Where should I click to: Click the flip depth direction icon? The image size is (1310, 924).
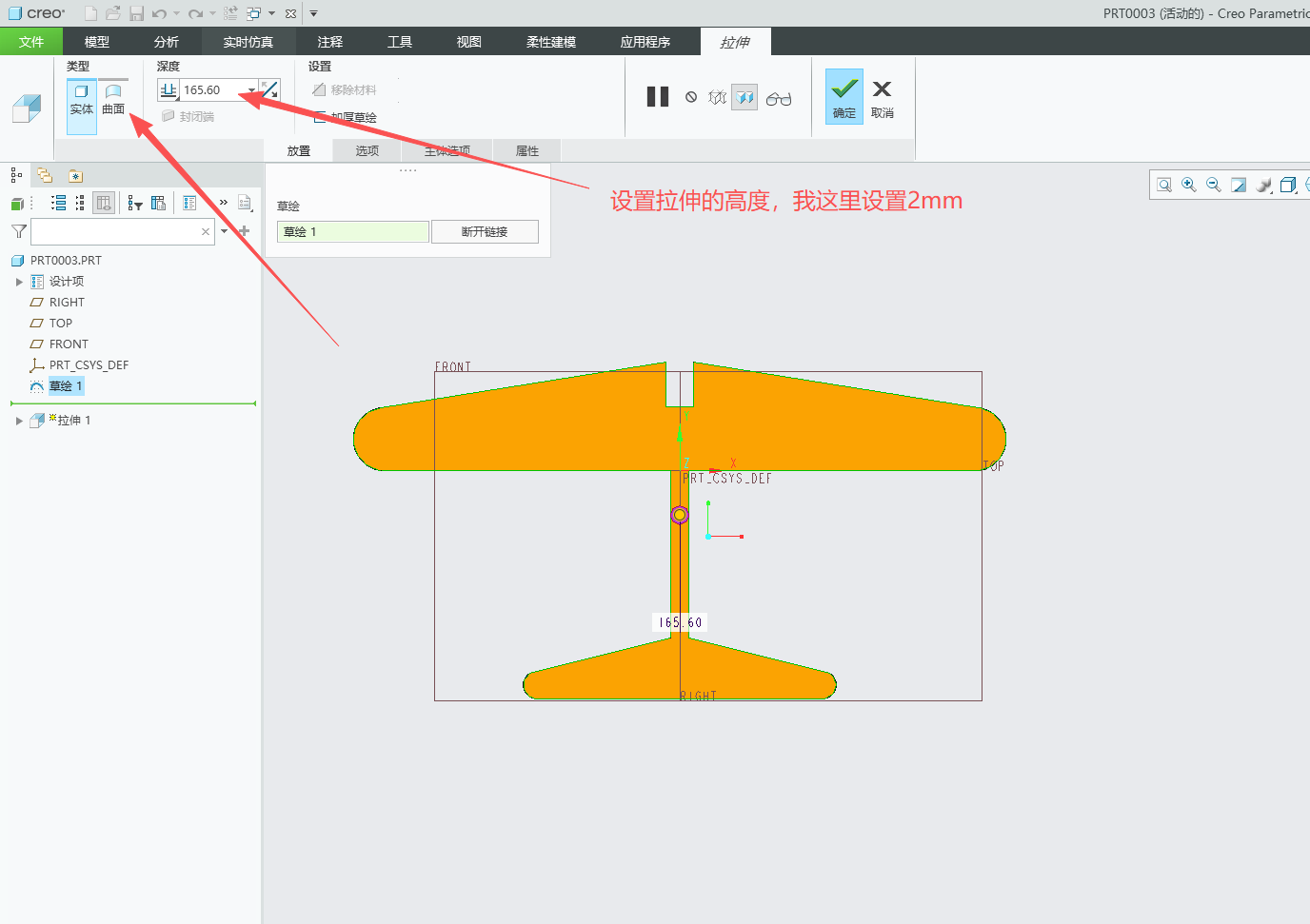click(x=270, y=90)
